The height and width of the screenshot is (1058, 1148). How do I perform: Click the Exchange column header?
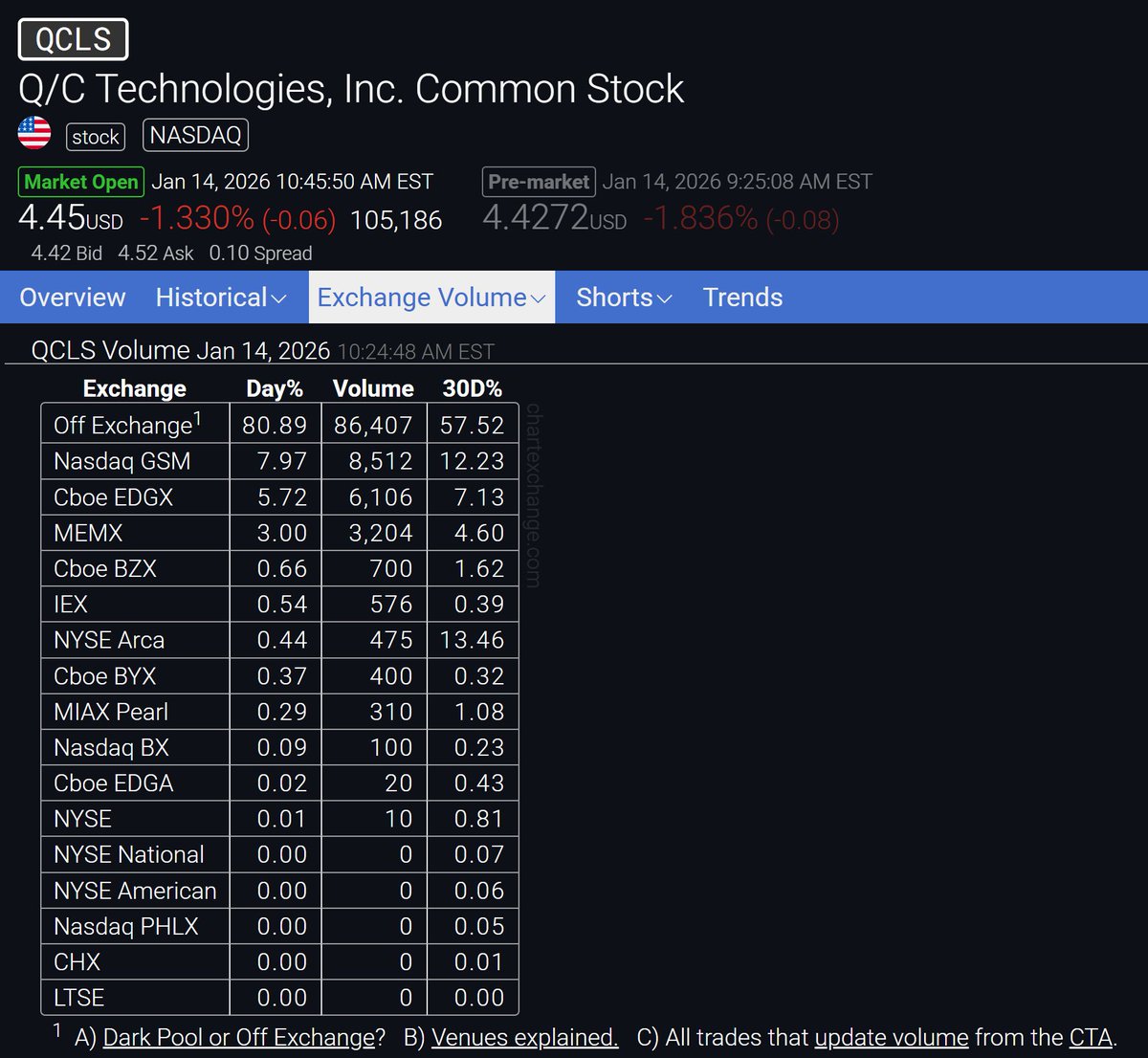click(135, 388)
